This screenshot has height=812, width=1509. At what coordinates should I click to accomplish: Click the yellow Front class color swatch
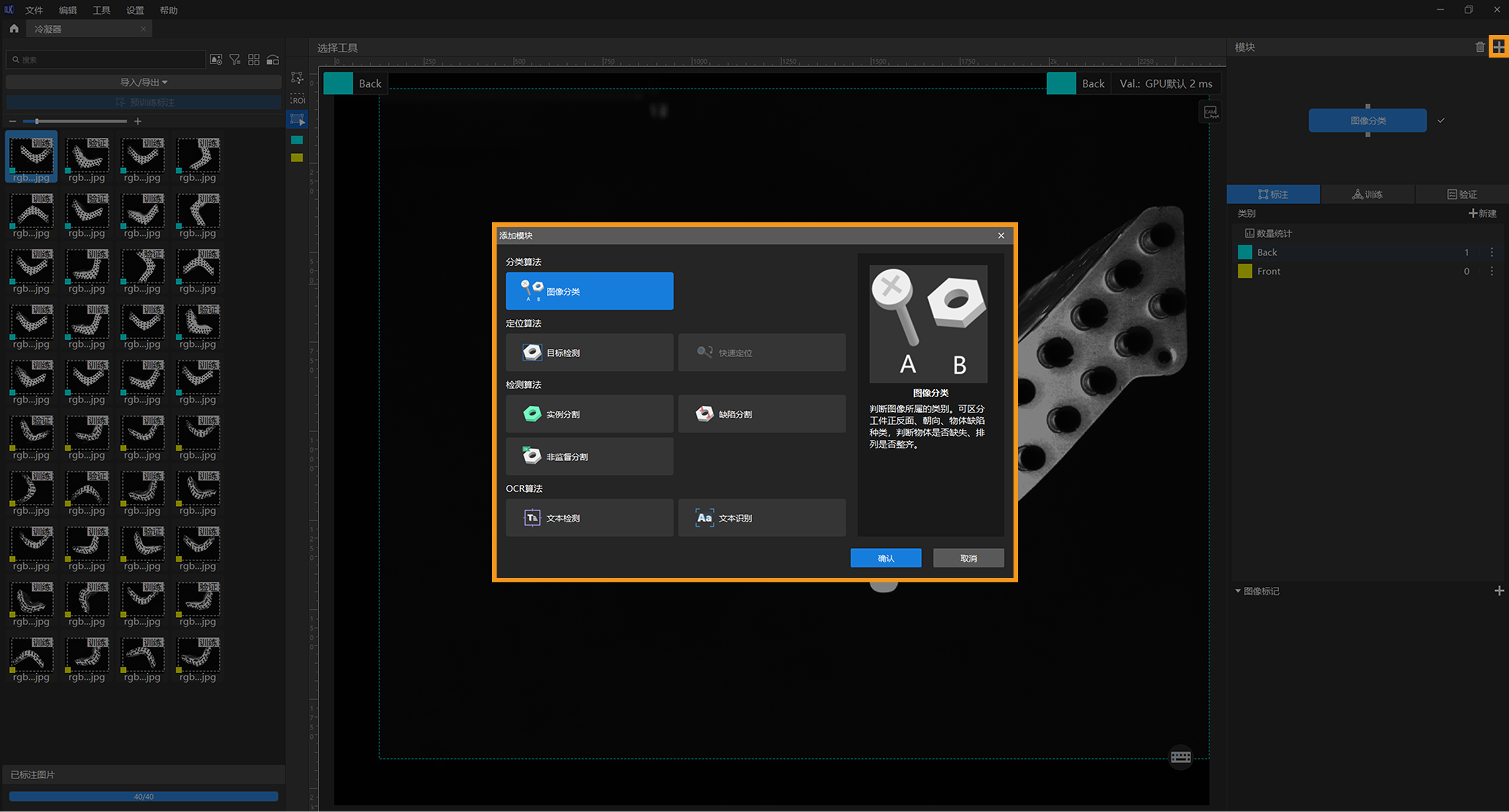(x=1245, y=271)
